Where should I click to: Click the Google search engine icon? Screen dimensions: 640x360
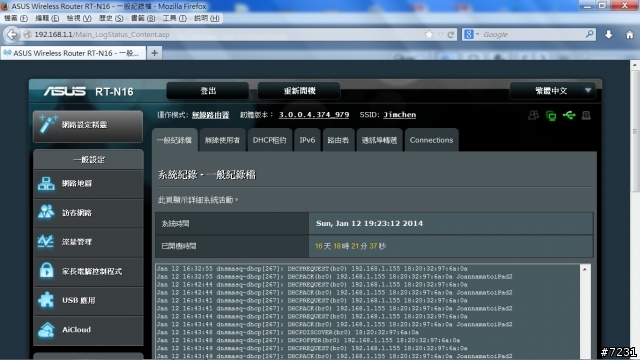click(469, 35)
